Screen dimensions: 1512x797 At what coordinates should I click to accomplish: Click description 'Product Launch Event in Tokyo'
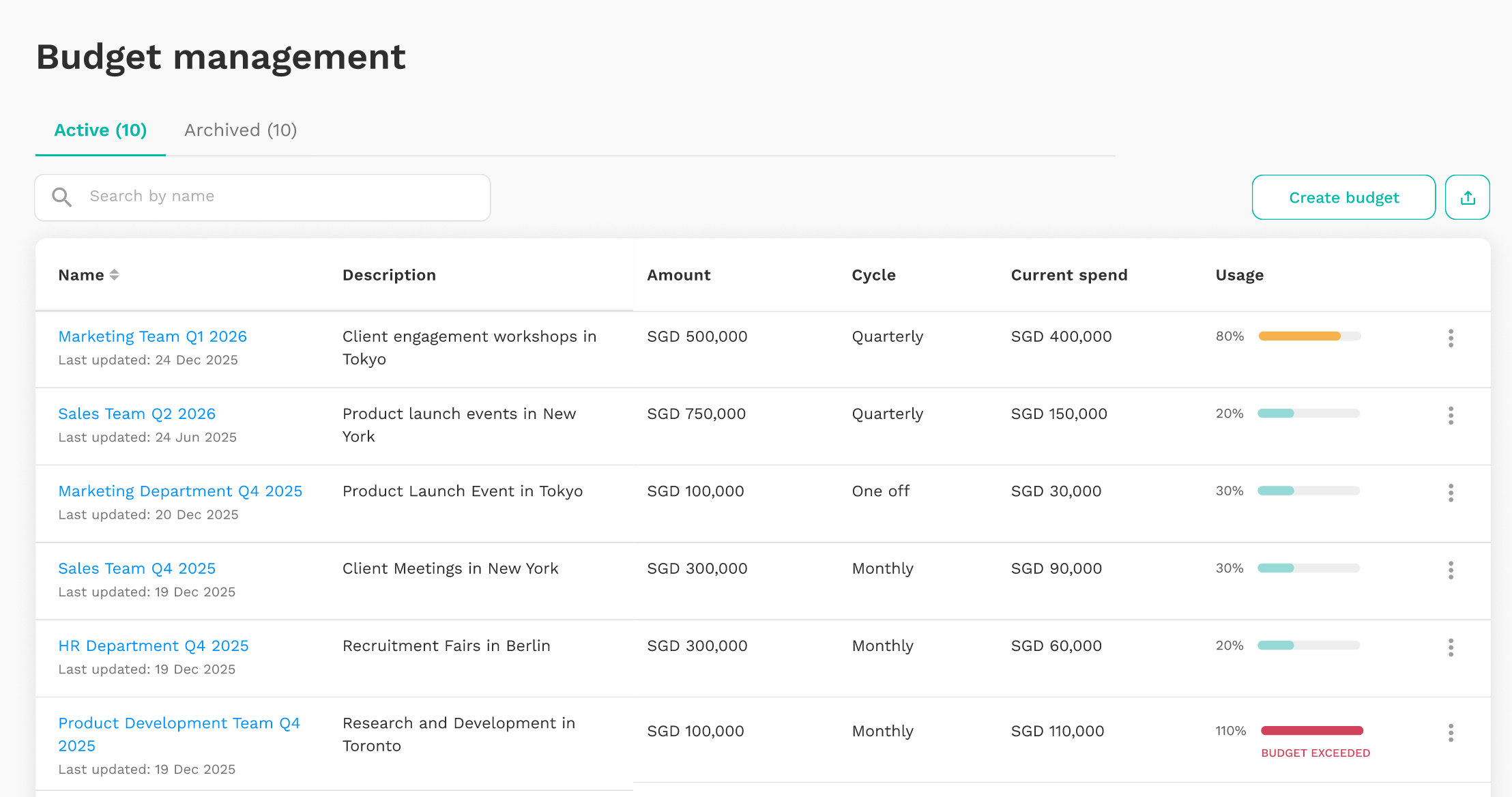(463, 491)
